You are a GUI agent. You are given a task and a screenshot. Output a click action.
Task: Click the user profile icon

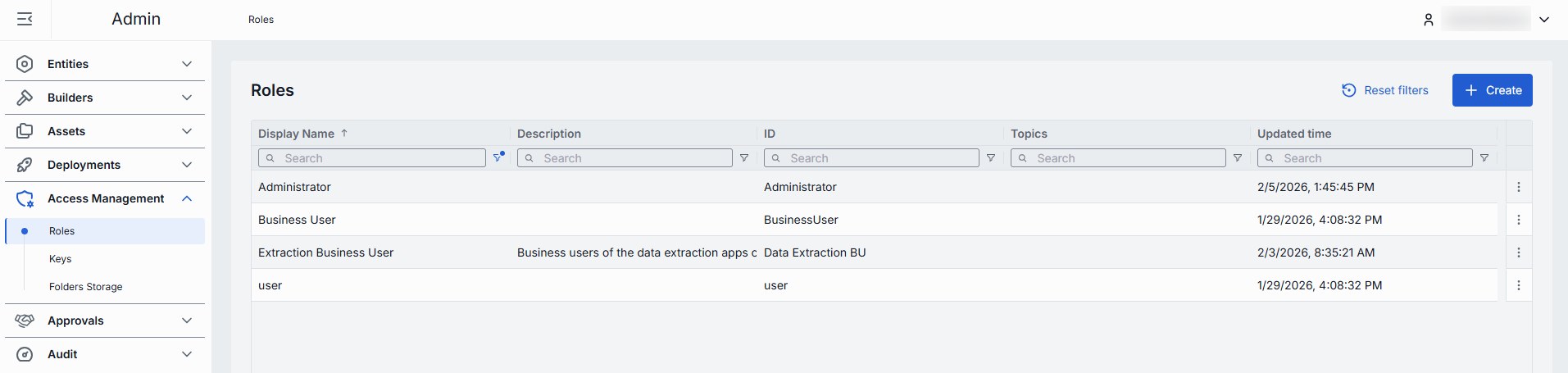pos(1428,20)
